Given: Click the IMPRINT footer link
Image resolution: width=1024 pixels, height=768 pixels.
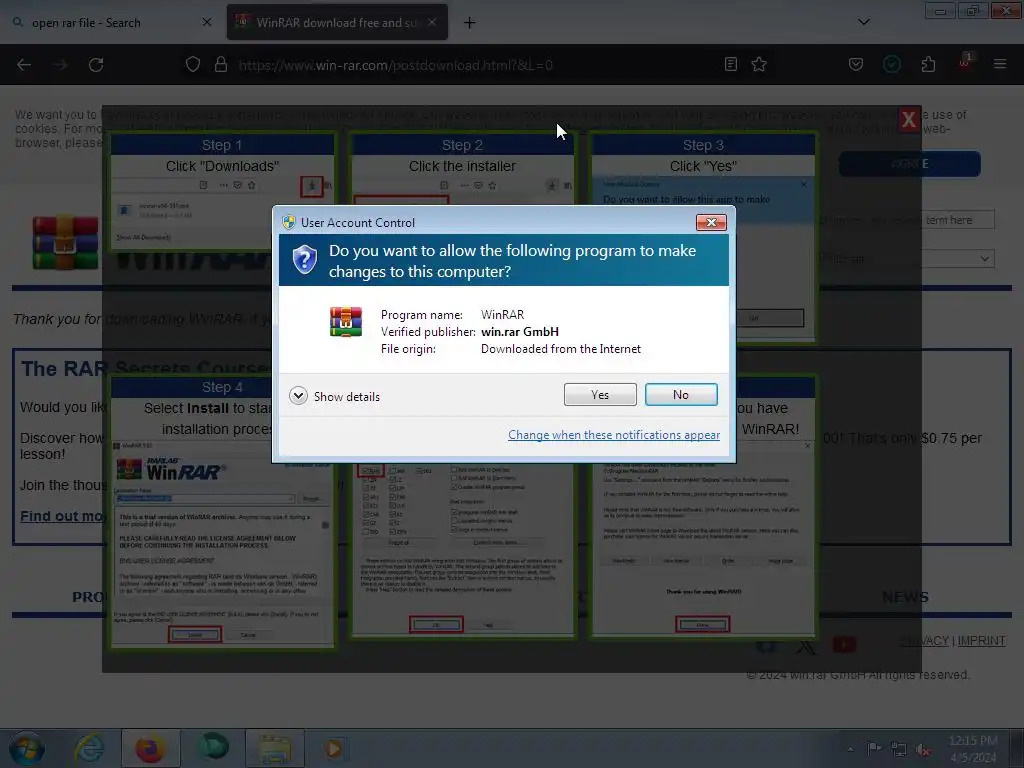Looking at the screenshot, I should (982, 641).
